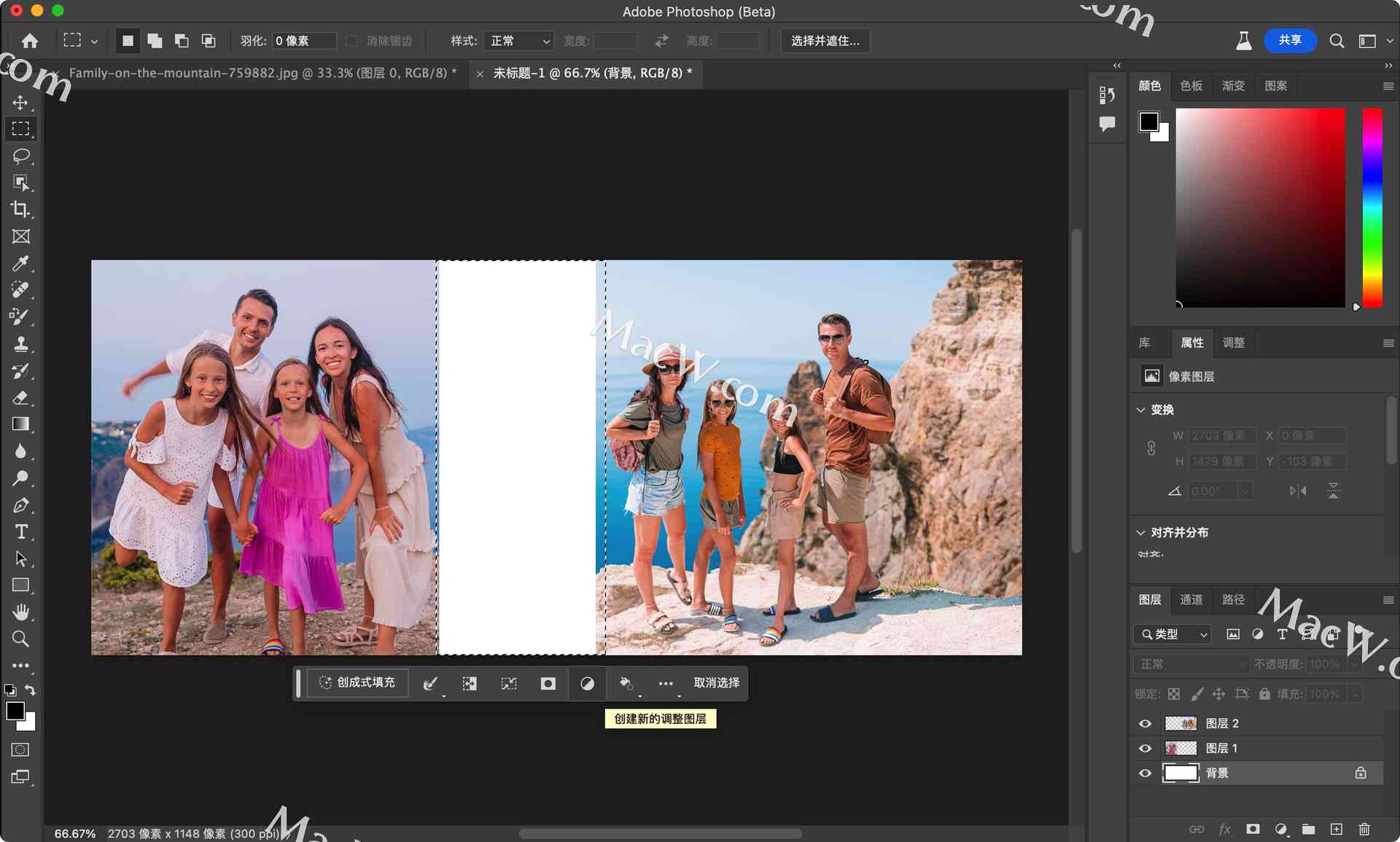
Task: Select the Frame tool
Action: pos(20,236)
